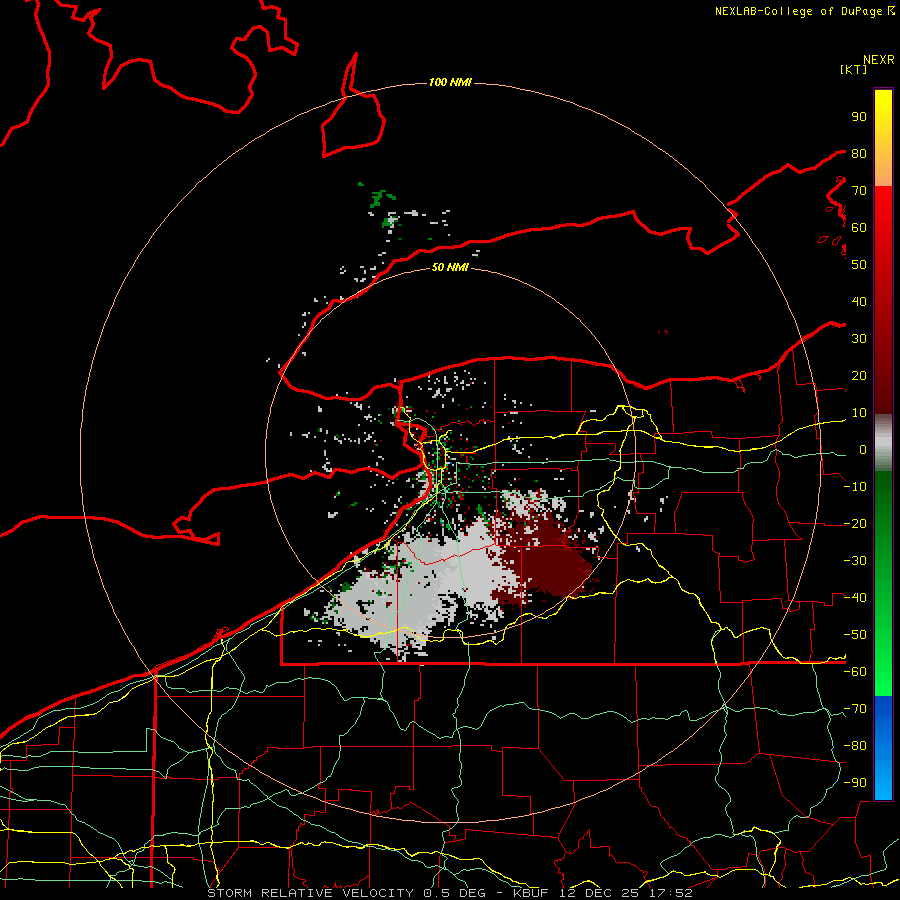Click the -70 value on the velocity scale
Viewport: 900px width, 900px height.
pyautogui.click(x=855, y=709)
